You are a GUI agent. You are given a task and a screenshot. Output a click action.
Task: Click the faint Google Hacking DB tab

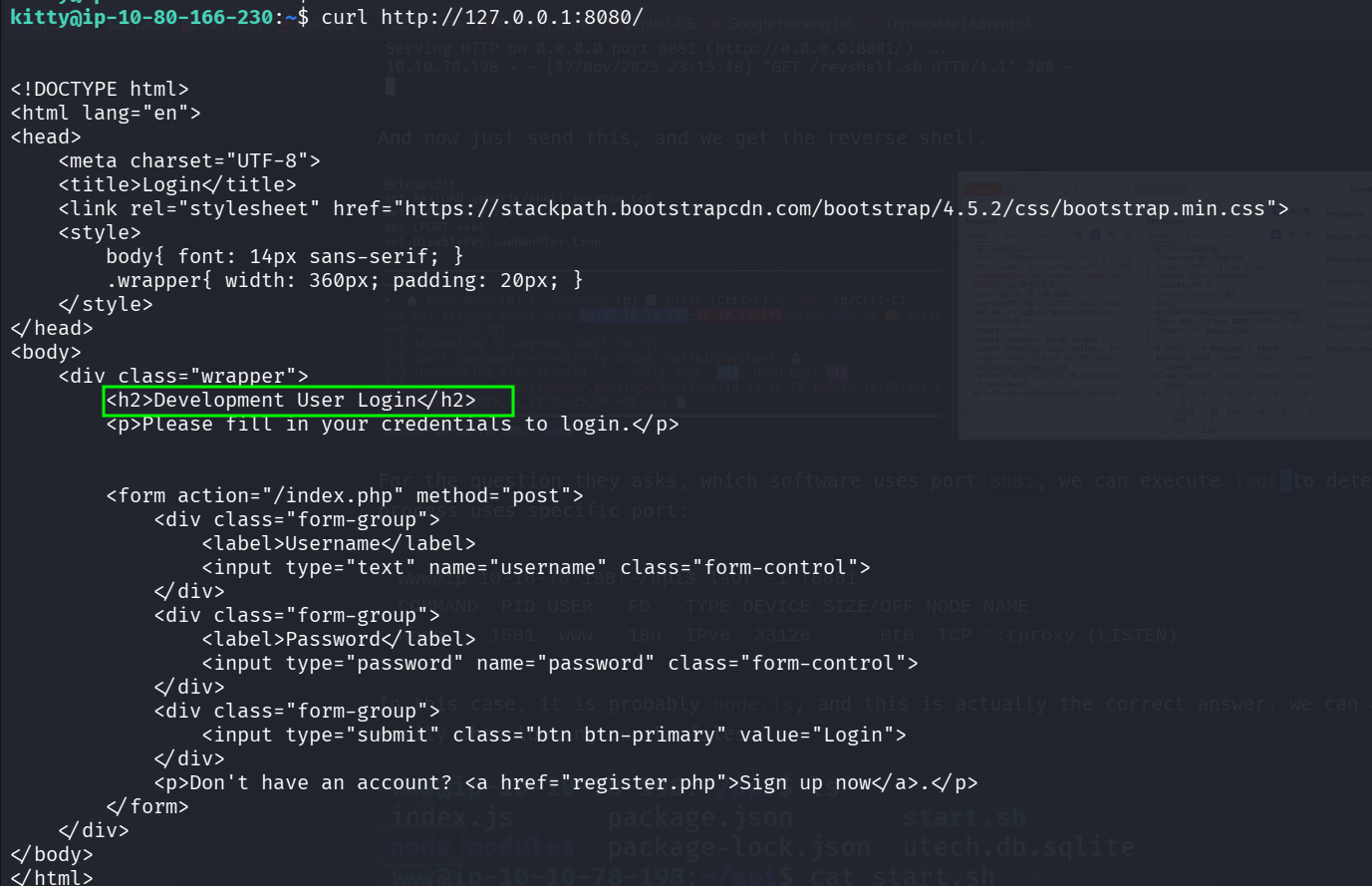[789, 24]
